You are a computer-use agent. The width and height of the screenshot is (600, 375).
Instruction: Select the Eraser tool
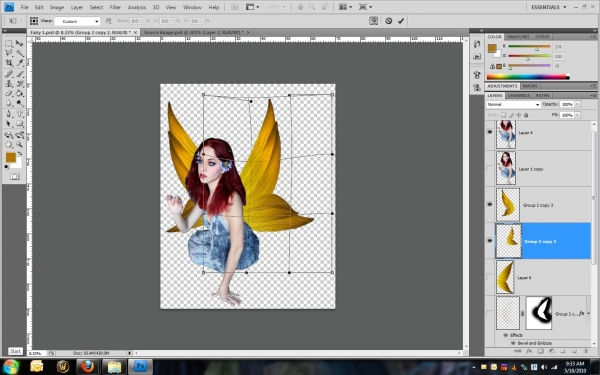click(9, 93)
